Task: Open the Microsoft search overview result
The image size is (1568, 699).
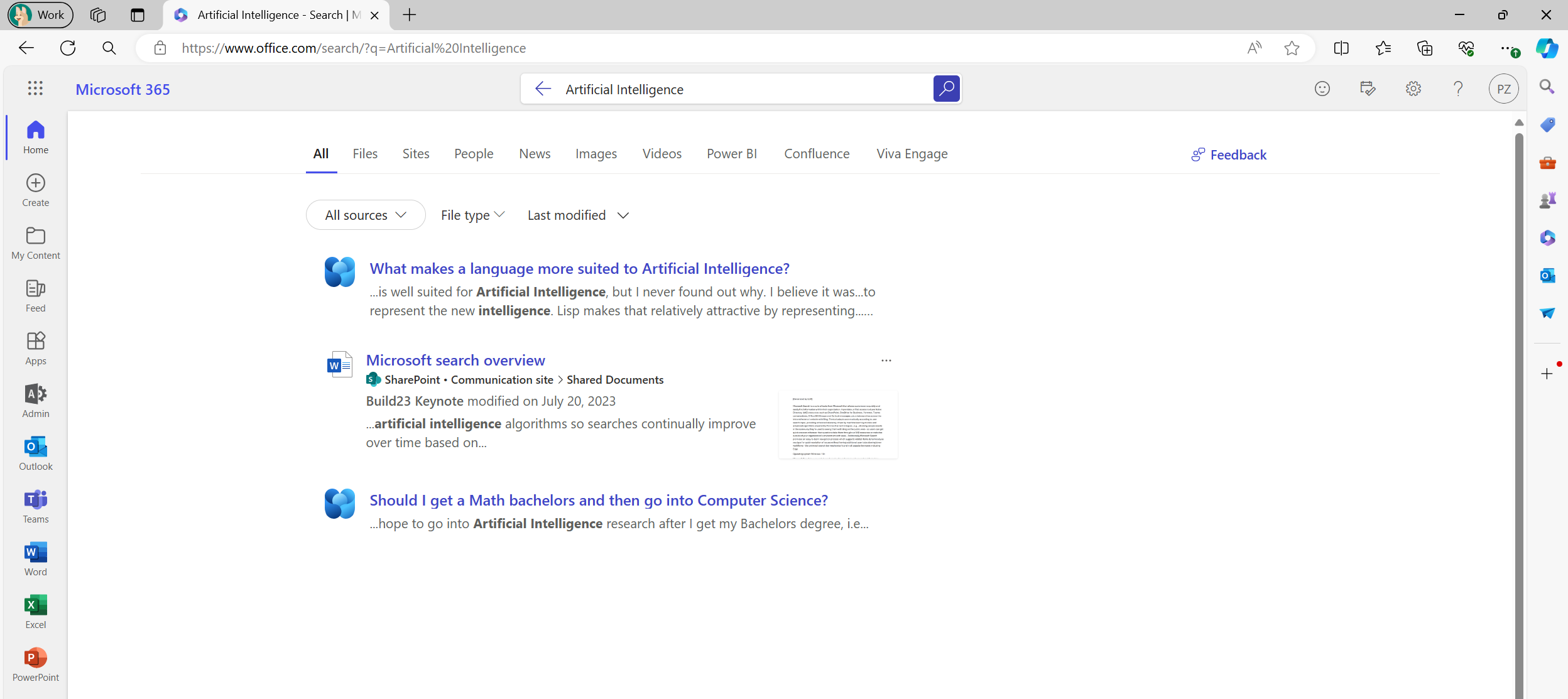Action: coord(455,360)
